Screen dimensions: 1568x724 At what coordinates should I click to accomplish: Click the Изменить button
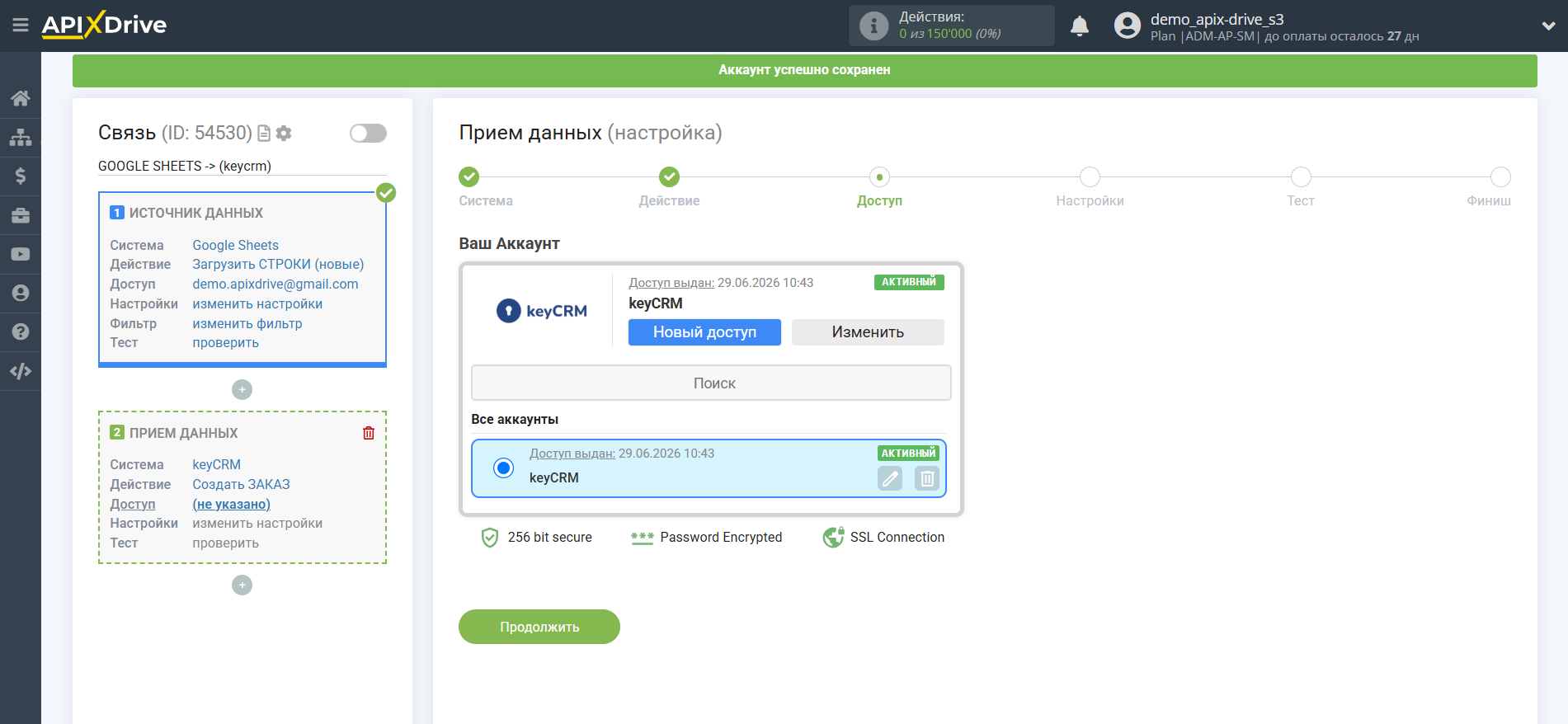coord(868,332)
